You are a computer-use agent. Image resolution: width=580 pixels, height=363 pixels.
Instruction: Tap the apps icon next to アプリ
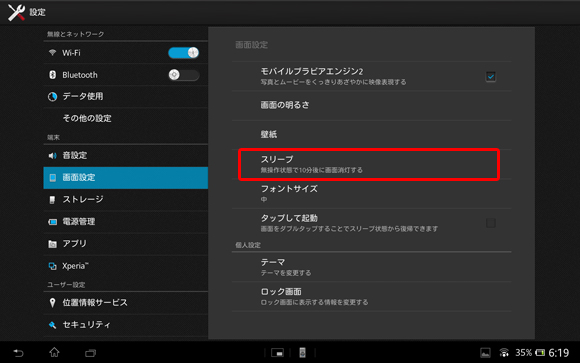53,244
